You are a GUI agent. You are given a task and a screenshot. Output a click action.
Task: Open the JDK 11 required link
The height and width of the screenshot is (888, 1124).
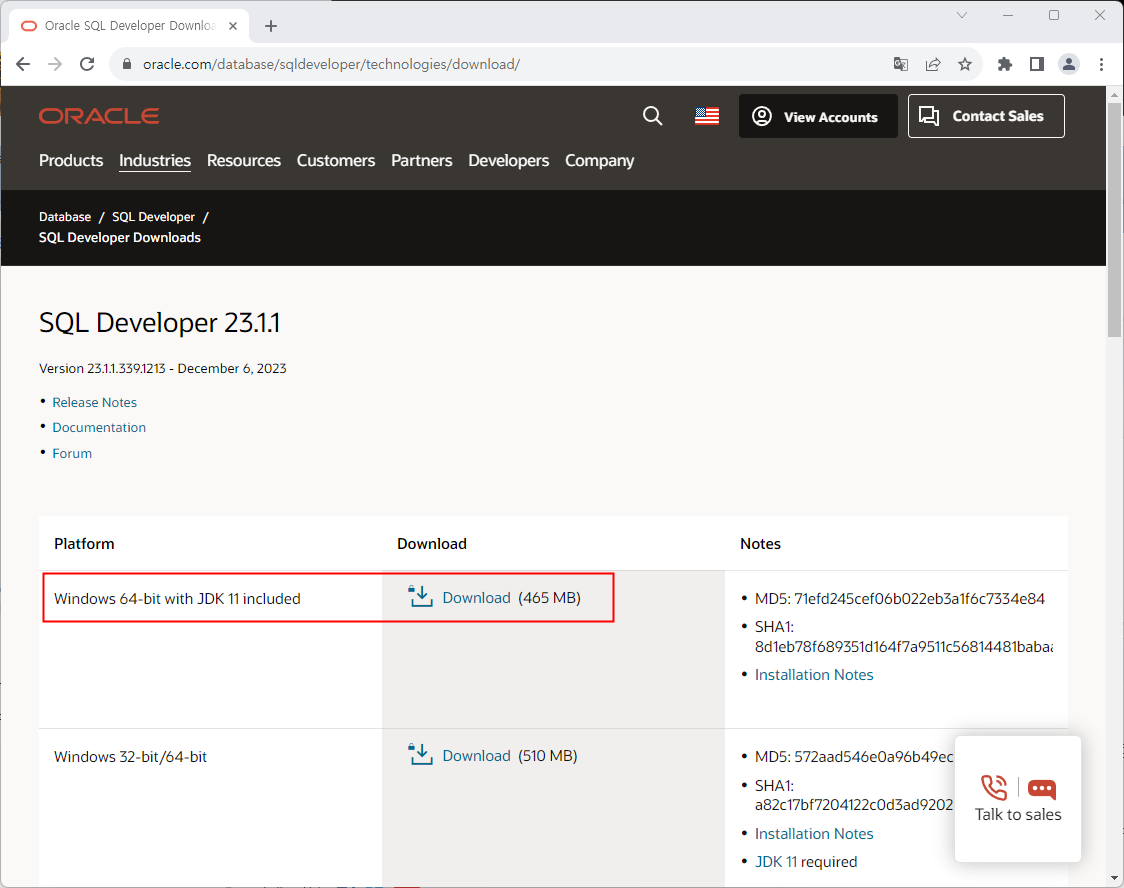(776, 861)
